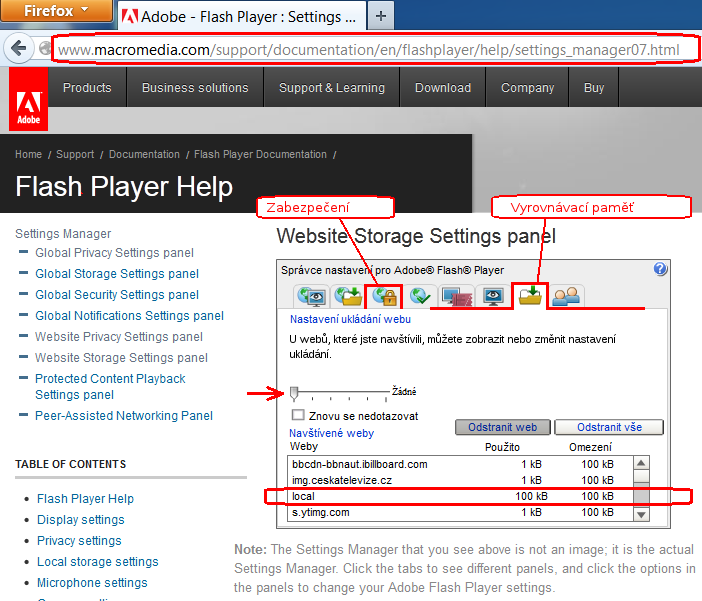Open the Website Privacy Settings tab icon

tap(493, 296)
